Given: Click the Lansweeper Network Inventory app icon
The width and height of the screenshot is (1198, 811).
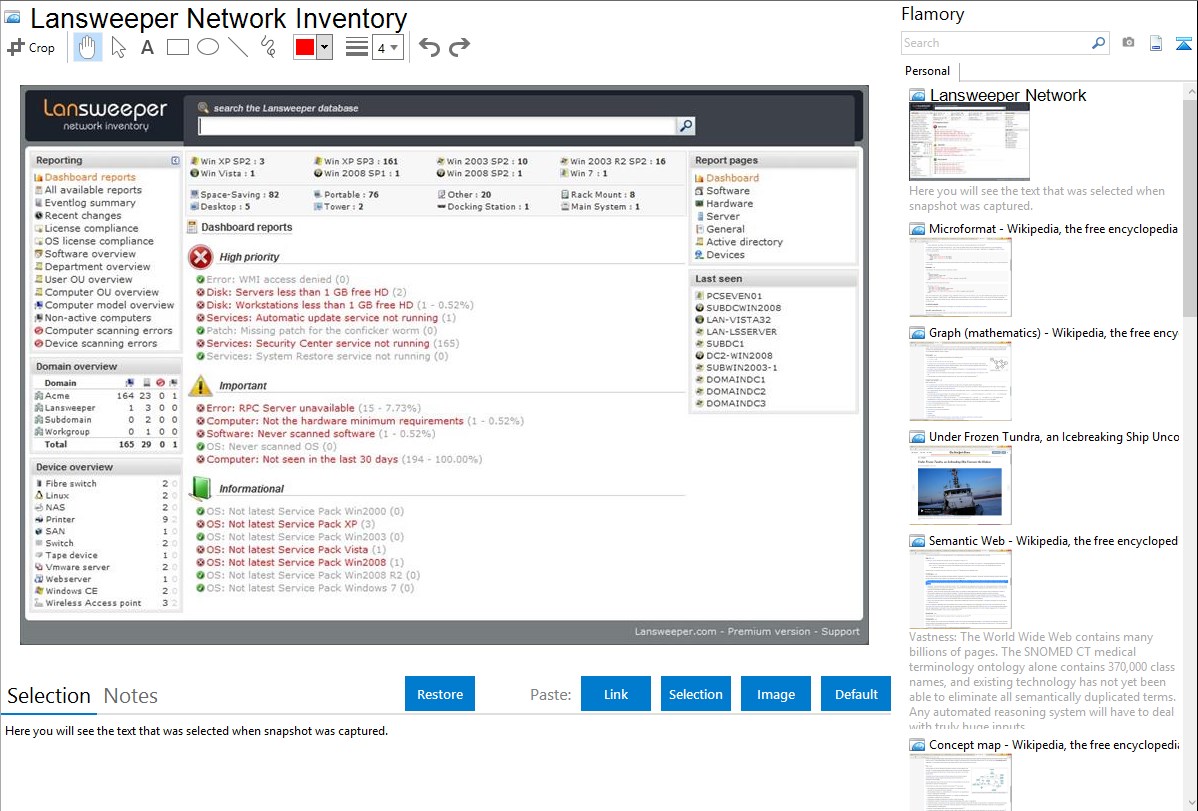Looking at the screenshot, I should pos(12,17).
